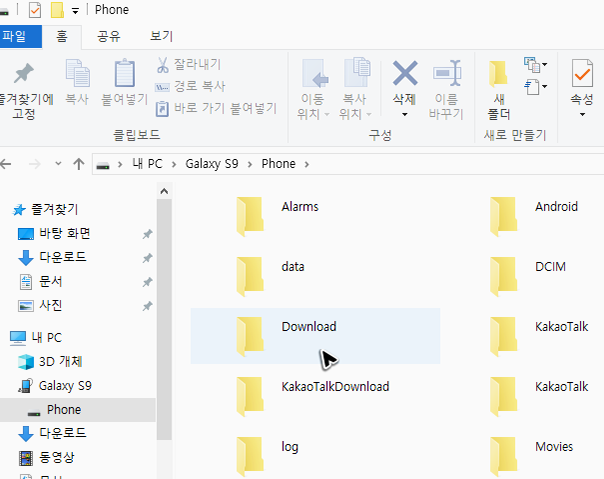Select the log folder
The width and height of the screenshot is (604, 479).
coord(267,455)
